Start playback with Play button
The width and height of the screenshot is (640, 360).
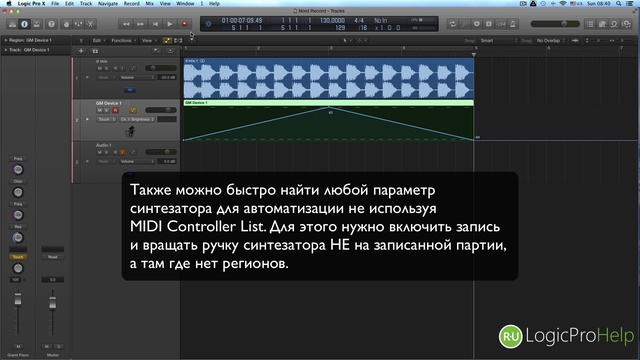coord(170,24)
